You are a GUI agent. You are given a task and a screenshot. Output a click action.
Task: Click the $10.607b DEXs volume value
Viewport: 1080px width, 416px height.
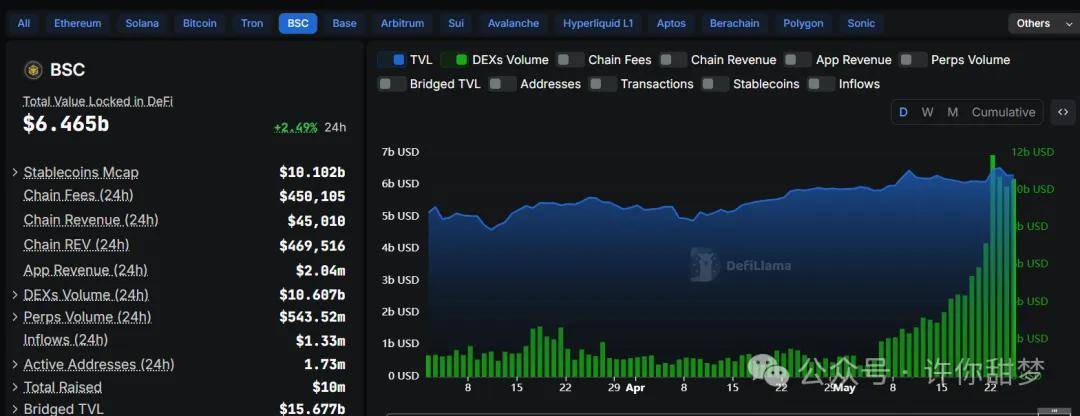pyautogui.click(x=312, y=295)
